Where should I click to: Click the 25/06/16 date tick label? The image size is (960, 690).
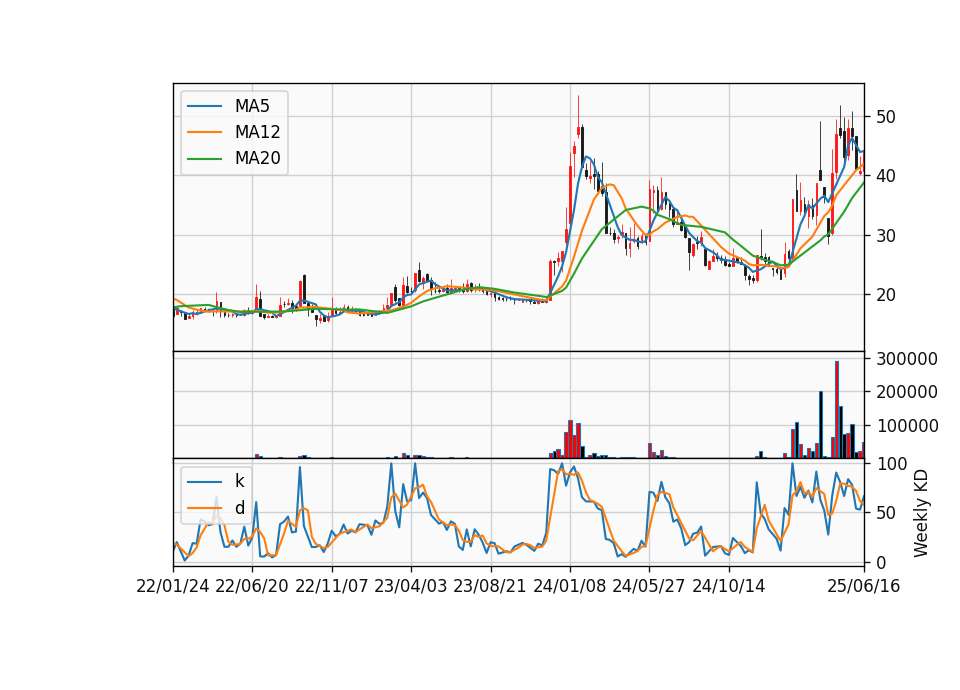(864, 586)
